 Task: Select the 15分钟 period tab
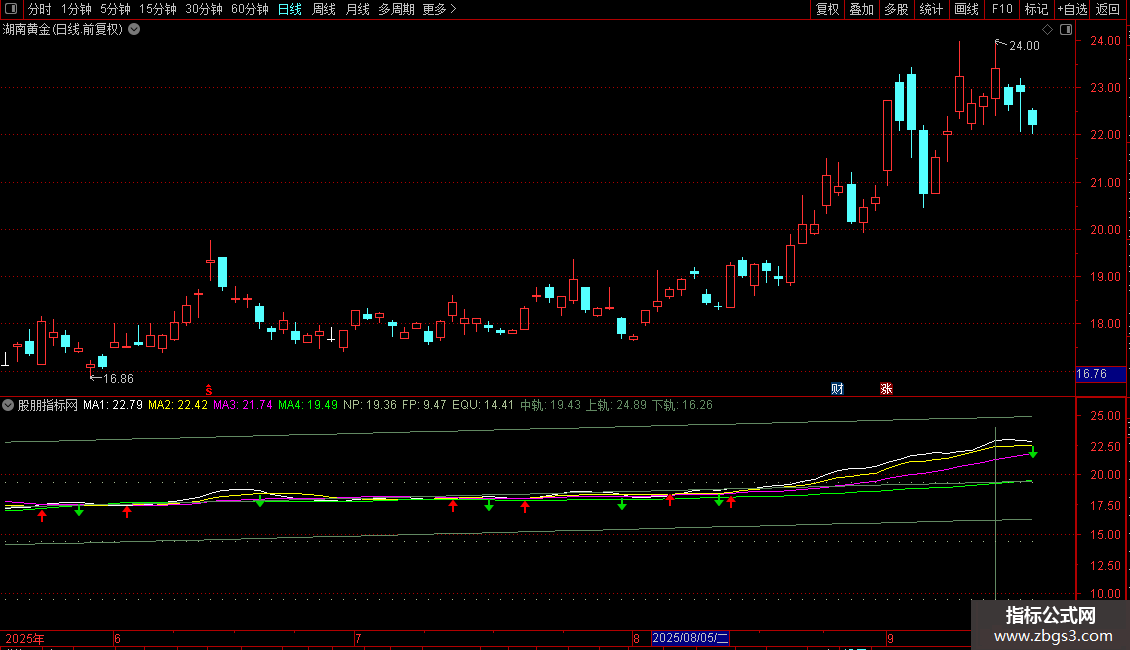coord(158,9)
